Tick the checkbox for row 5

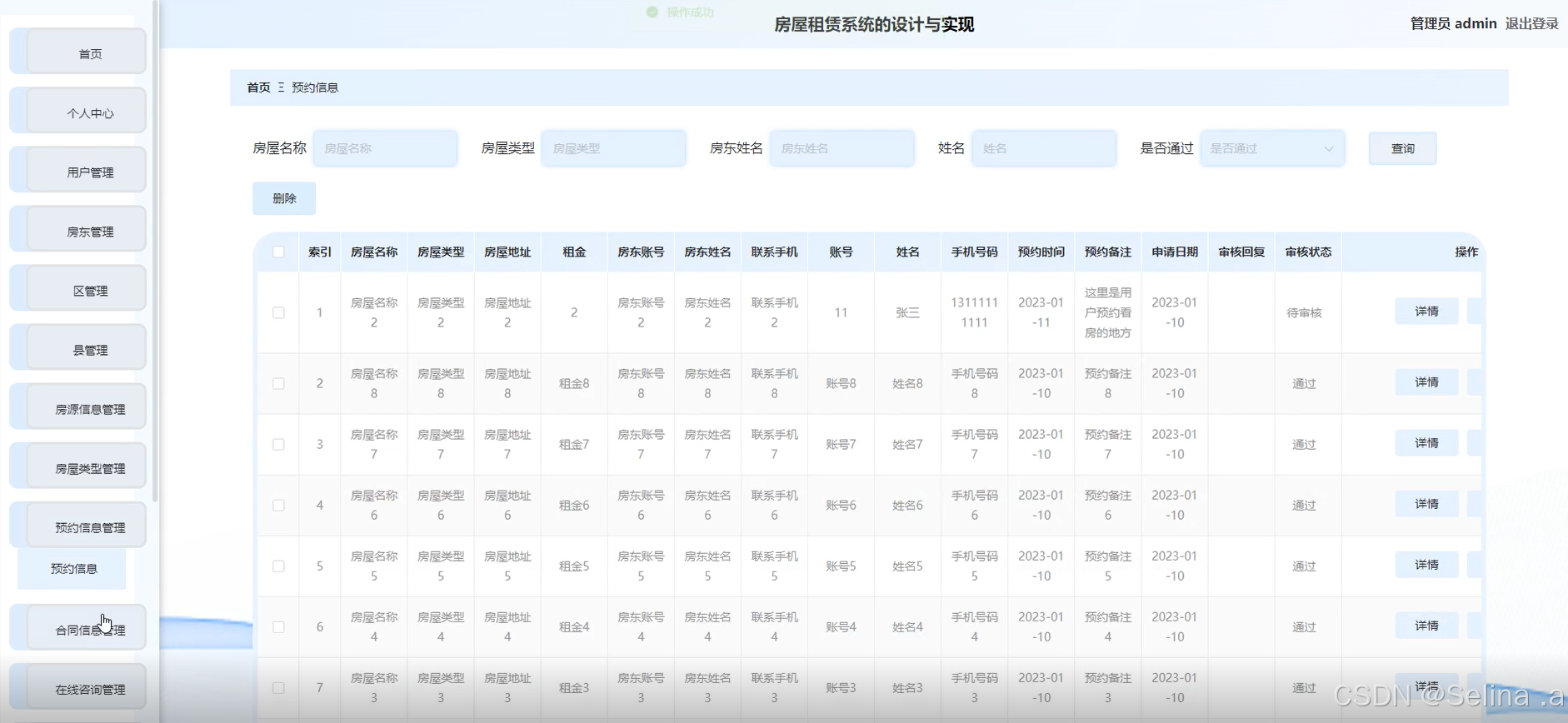pyautogui.click(x=278, y=566)
